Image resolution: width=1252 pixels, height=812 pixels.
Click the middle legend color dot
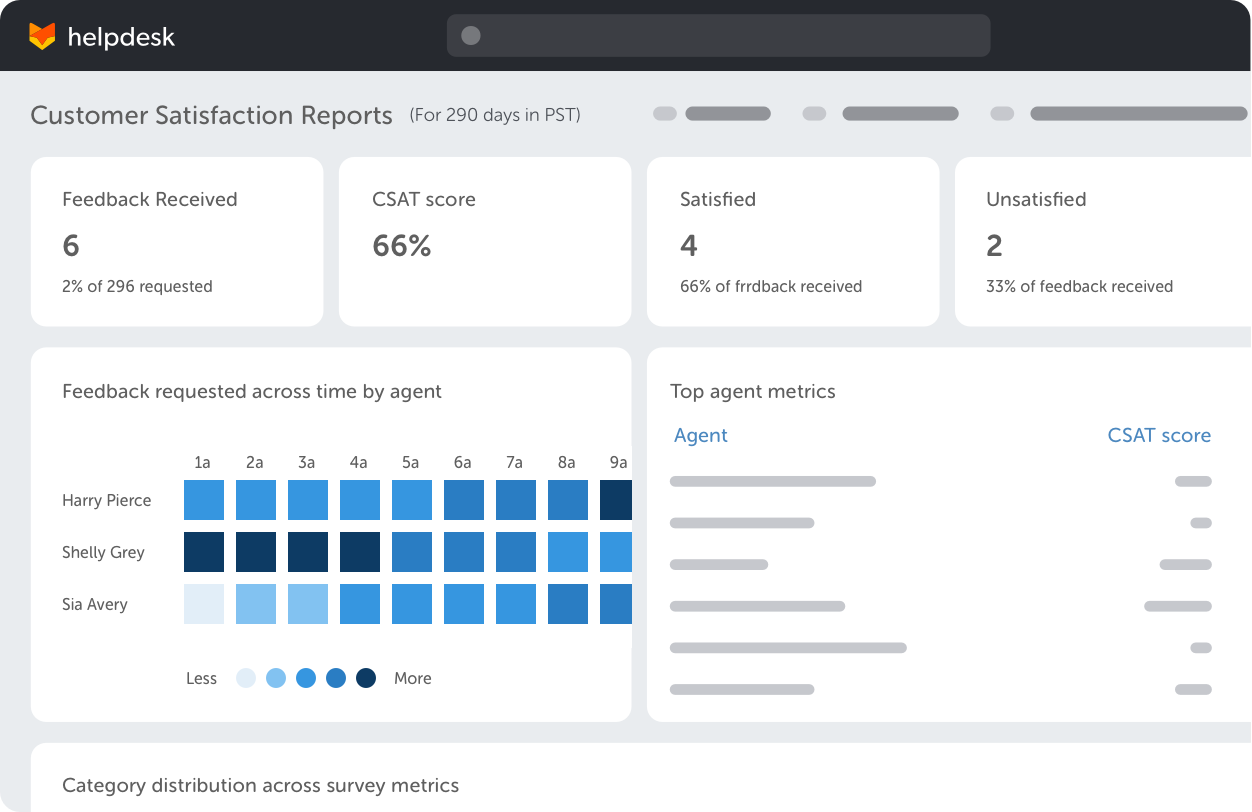[306, 678]
